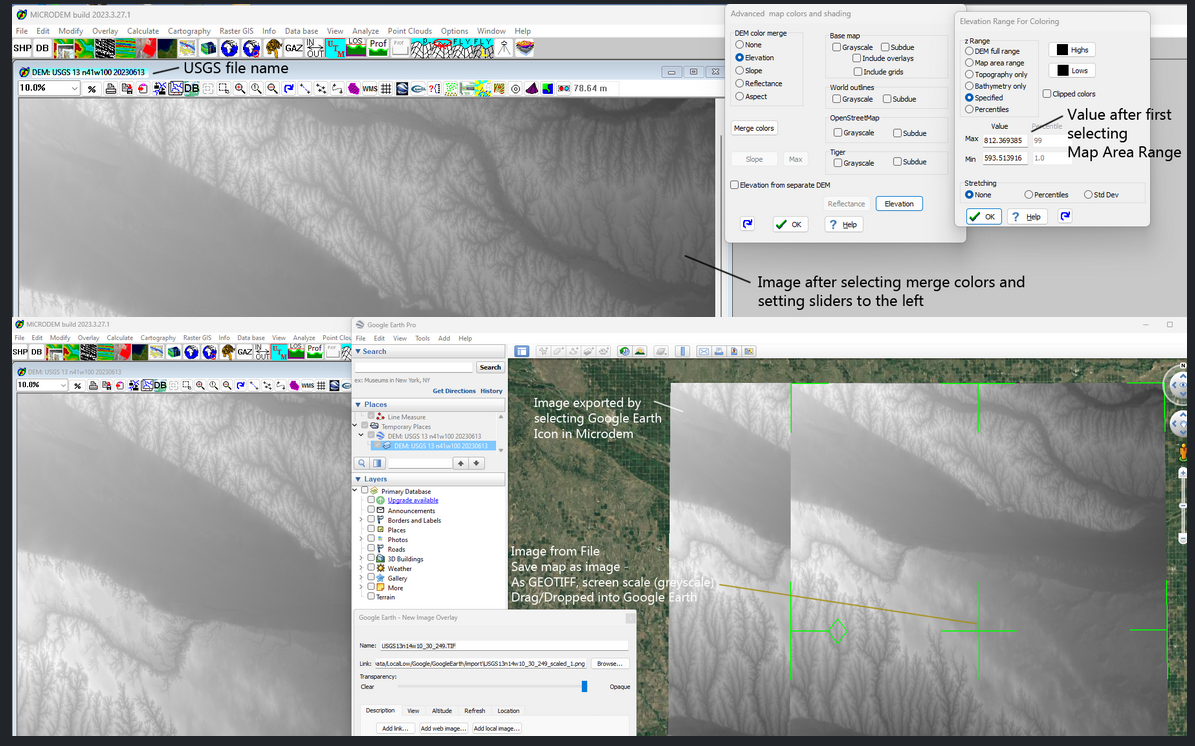Image resolution: width=1195 pixels, height=746 pixels.
Task: Enable the Clipped colors checkbox
Action: [x=1046, y=94]
